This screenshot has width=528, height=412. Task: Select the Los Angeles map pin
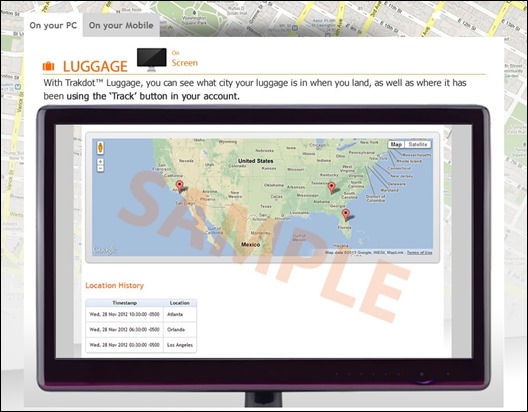click(x=180, y=186)
